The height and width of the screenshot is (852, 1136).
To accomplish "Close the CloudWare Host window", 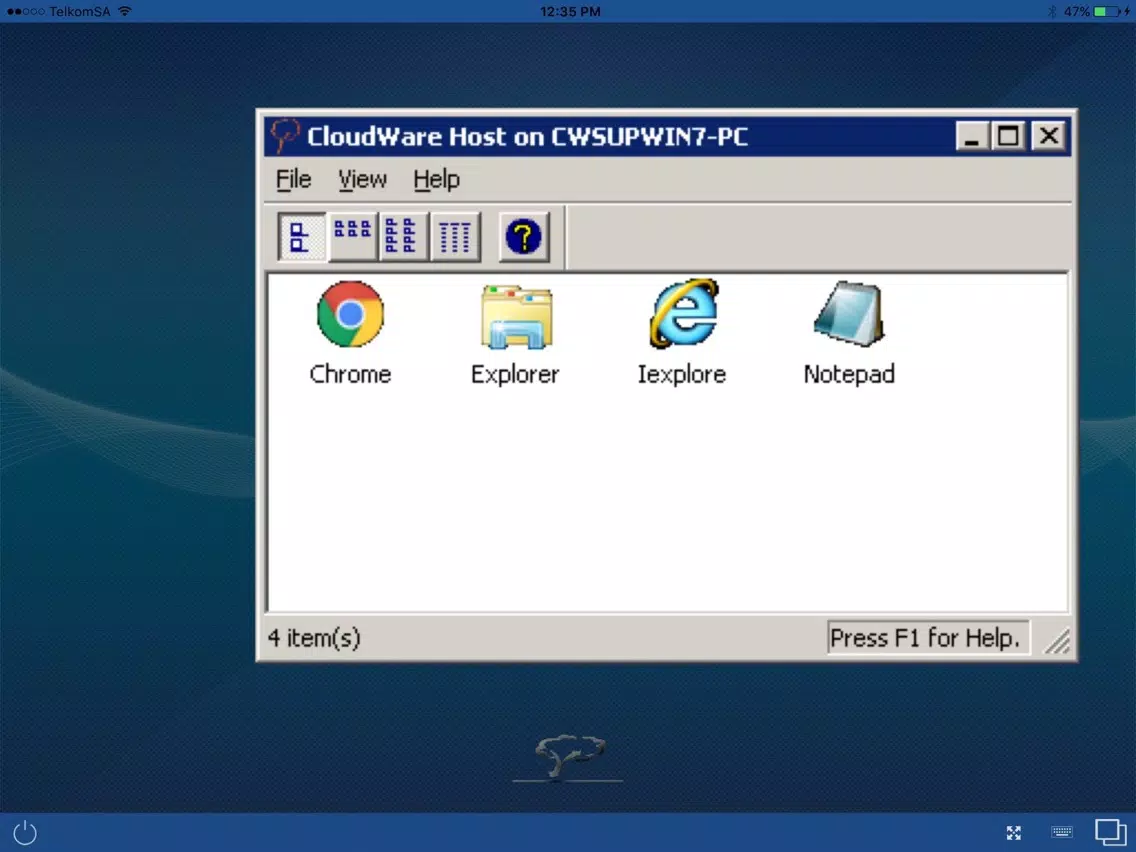I will click(x=1048, y=135).
